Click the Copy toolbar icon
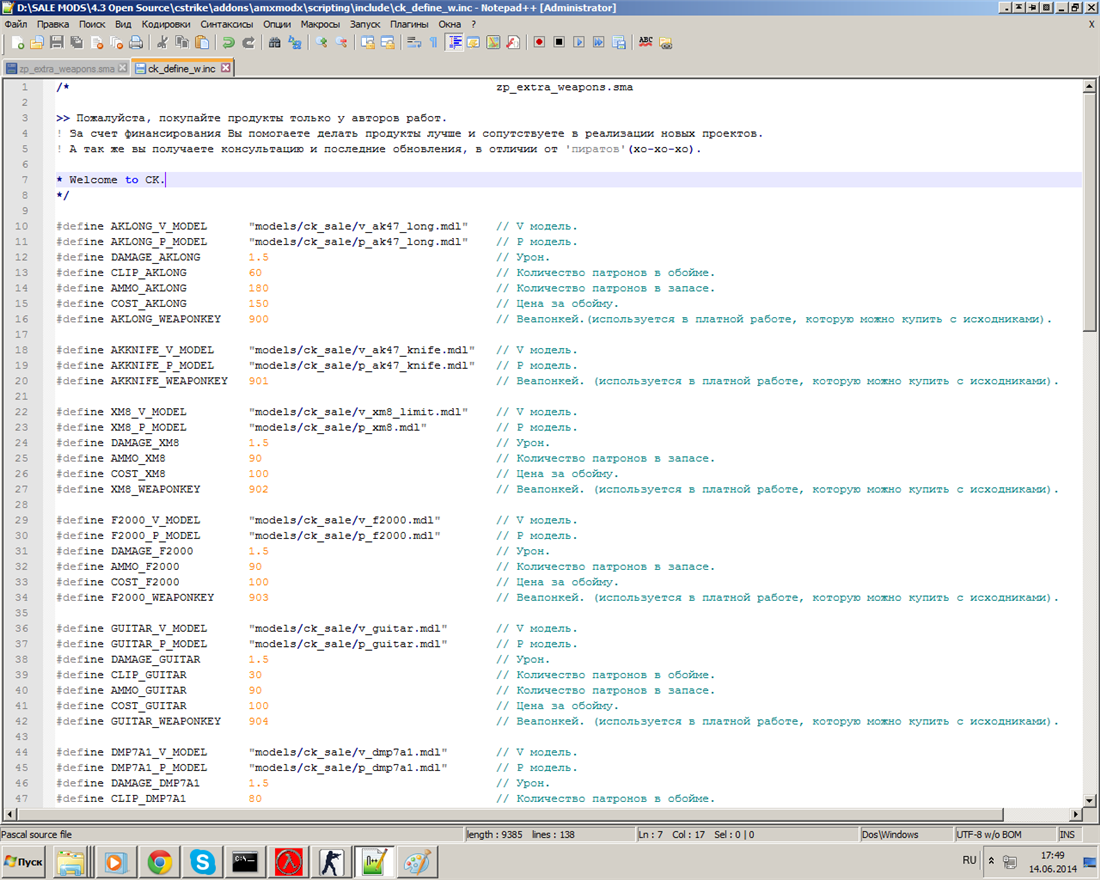Image resolution: width=1100 pixels, height=880 pixels. click(182, 43)
